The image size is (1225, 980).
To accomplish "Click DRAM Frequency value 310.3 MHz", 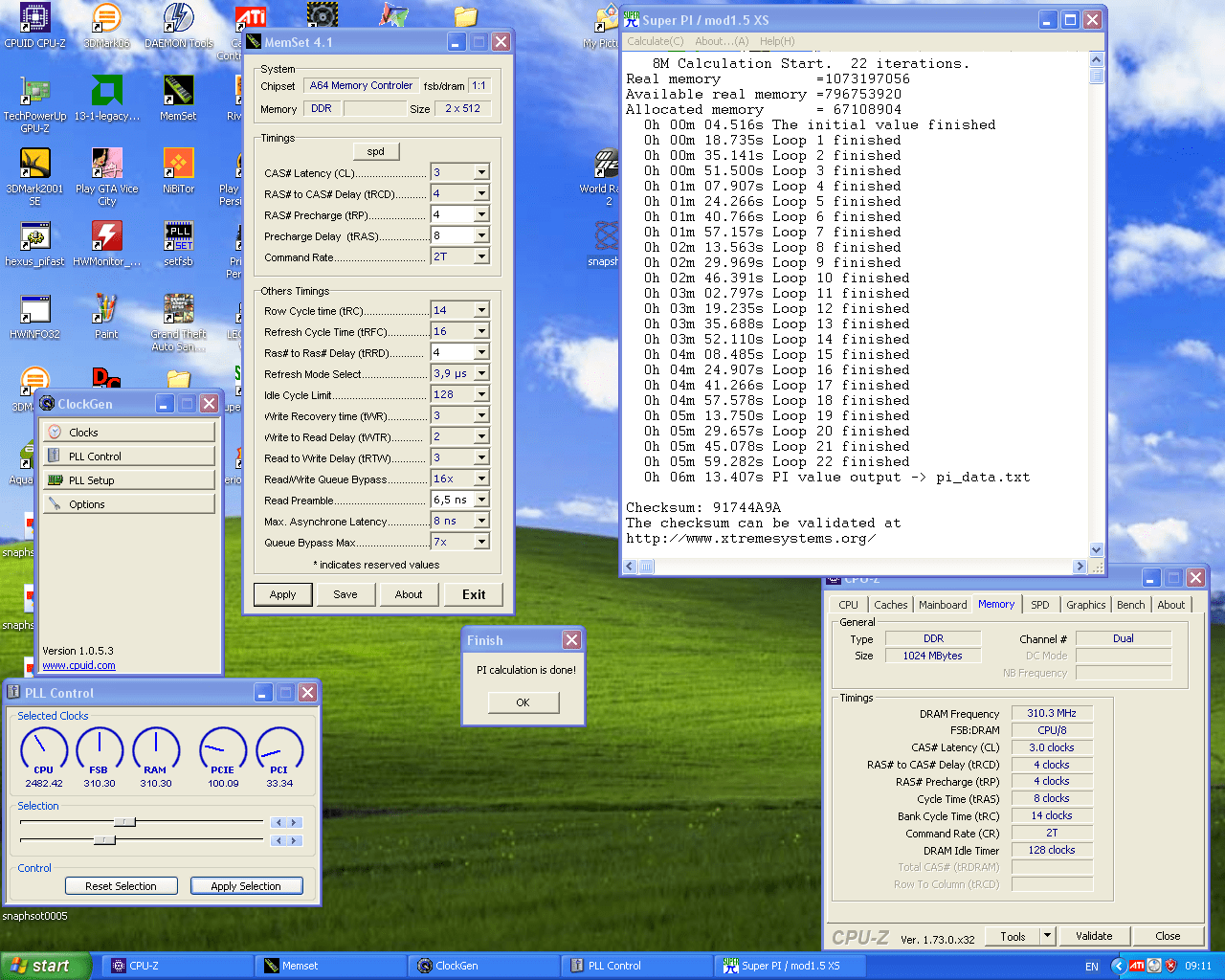I will click(1052, 713).
